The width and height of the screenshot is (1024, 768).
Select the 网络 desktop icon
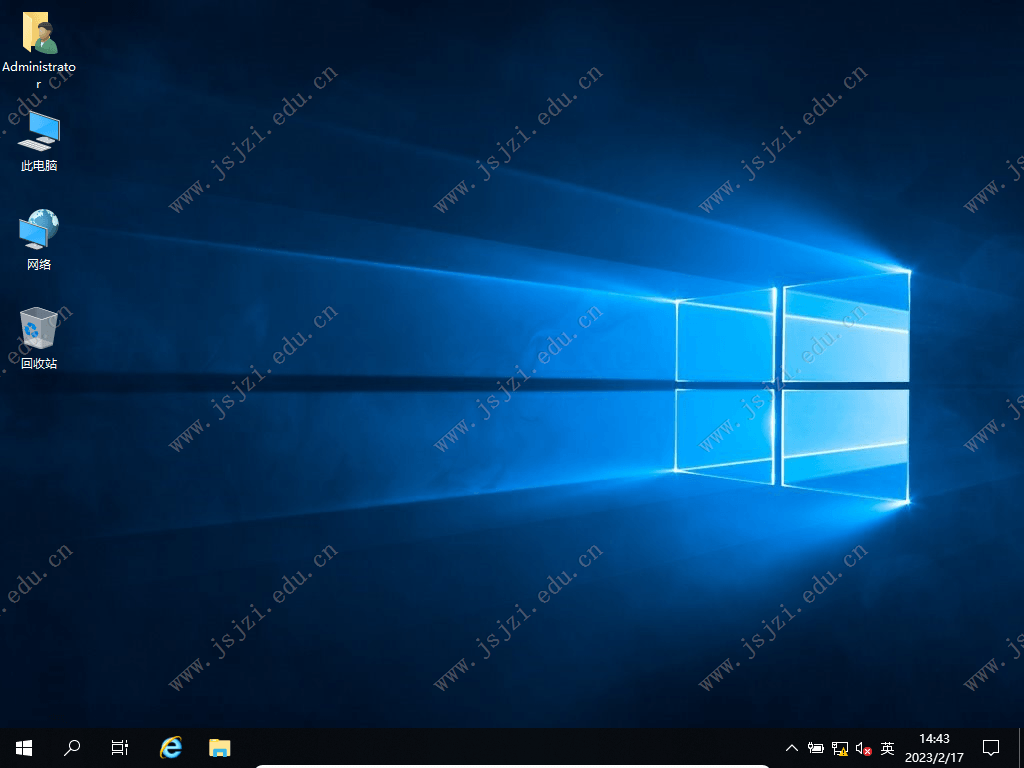point(39,240)
